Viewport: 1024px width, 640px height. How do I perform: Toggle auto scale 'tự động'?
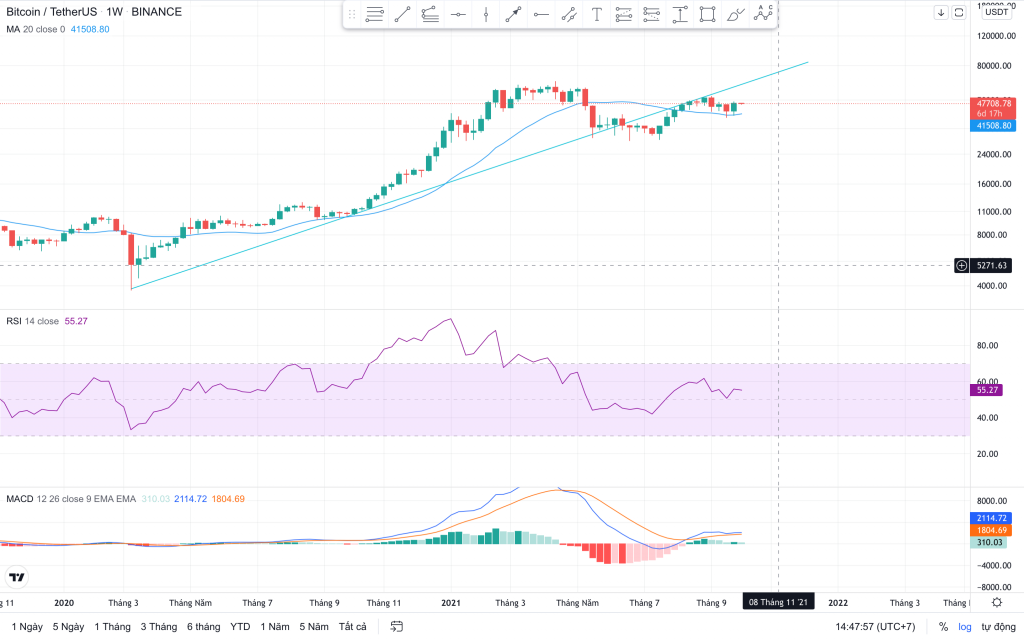tap(997, 627)
